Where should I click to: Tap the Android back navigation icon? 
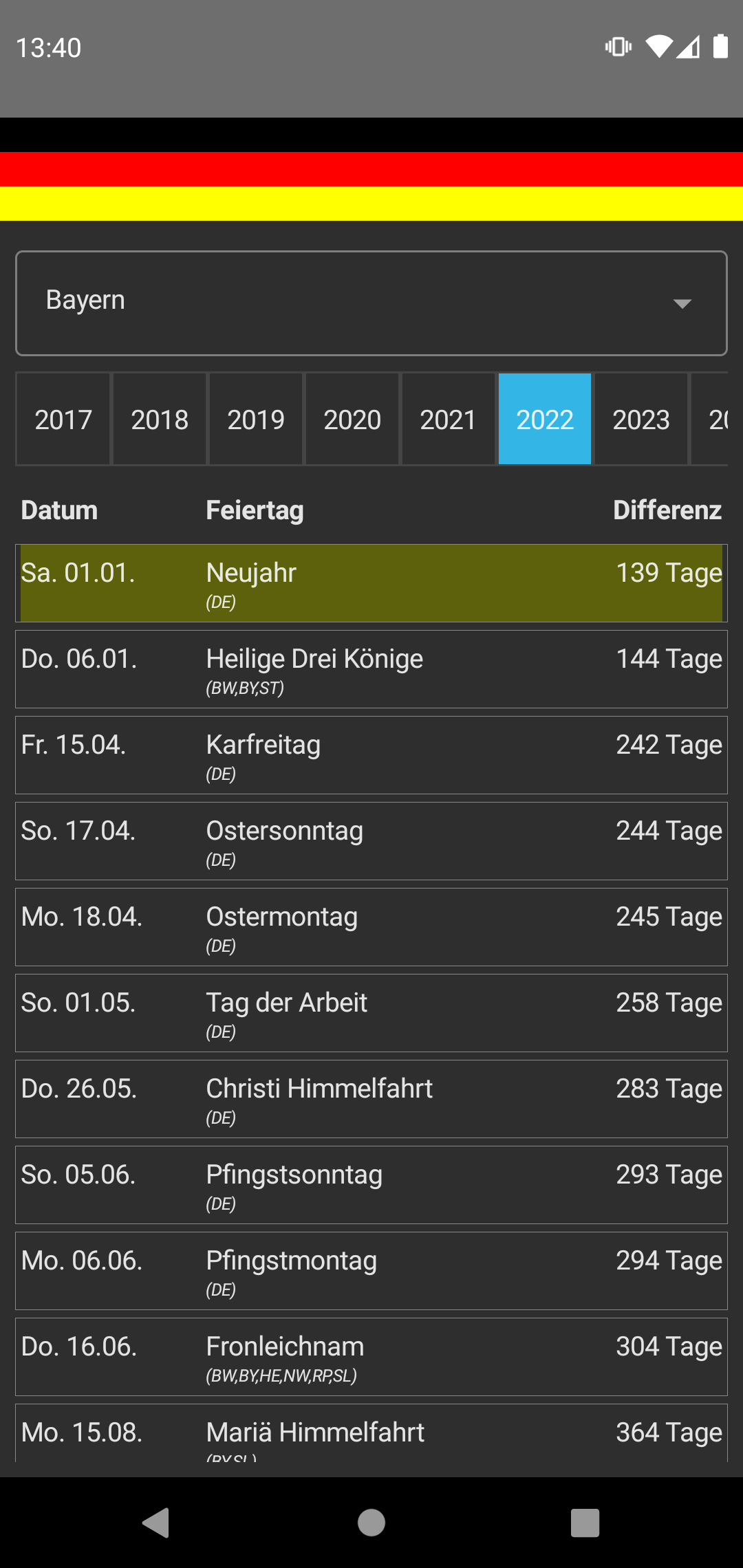click(156, 1522)
